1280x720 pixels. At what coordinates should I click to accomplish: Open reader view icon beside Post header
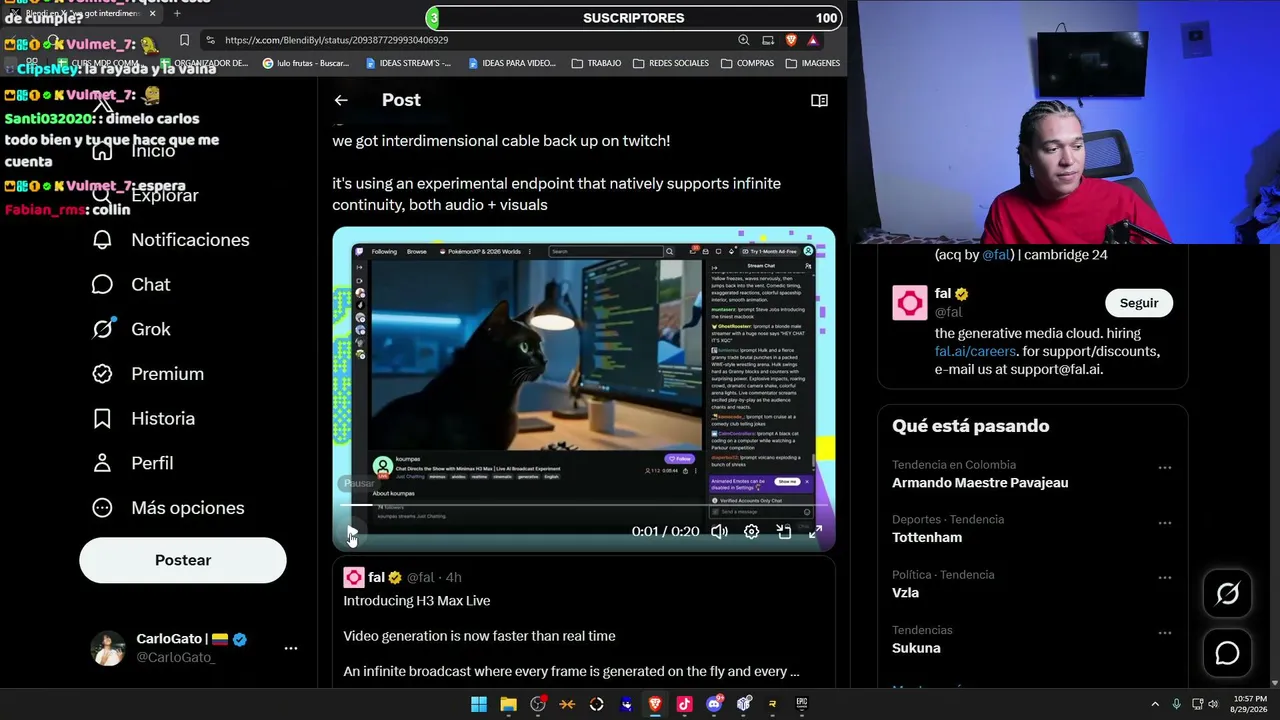[x=819, y=100]
